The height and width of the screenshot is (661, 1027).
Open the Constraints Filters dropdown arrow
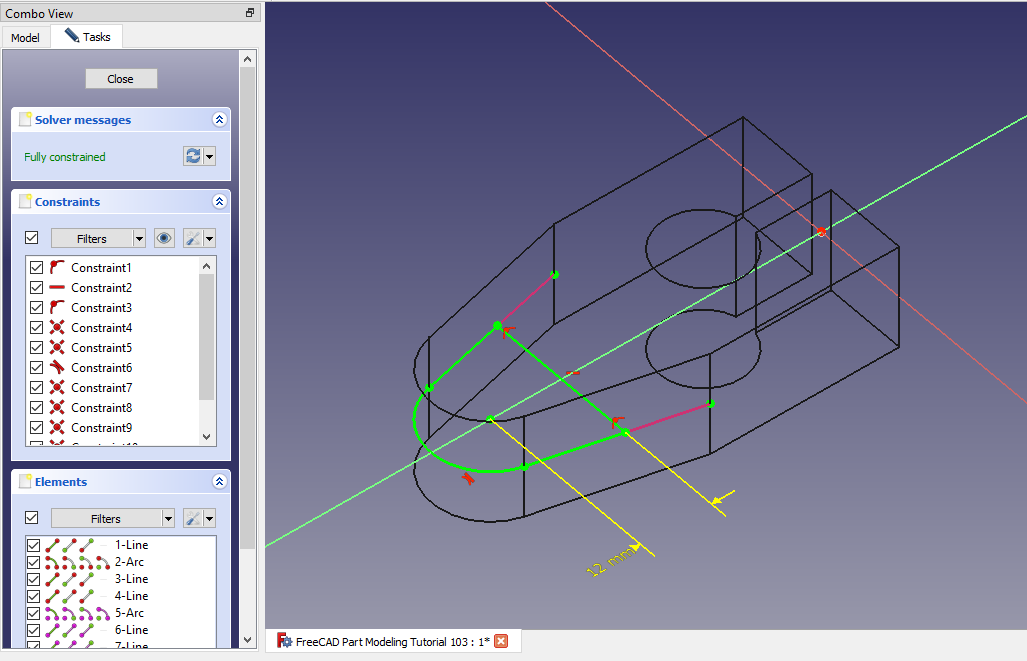[138, 238]
